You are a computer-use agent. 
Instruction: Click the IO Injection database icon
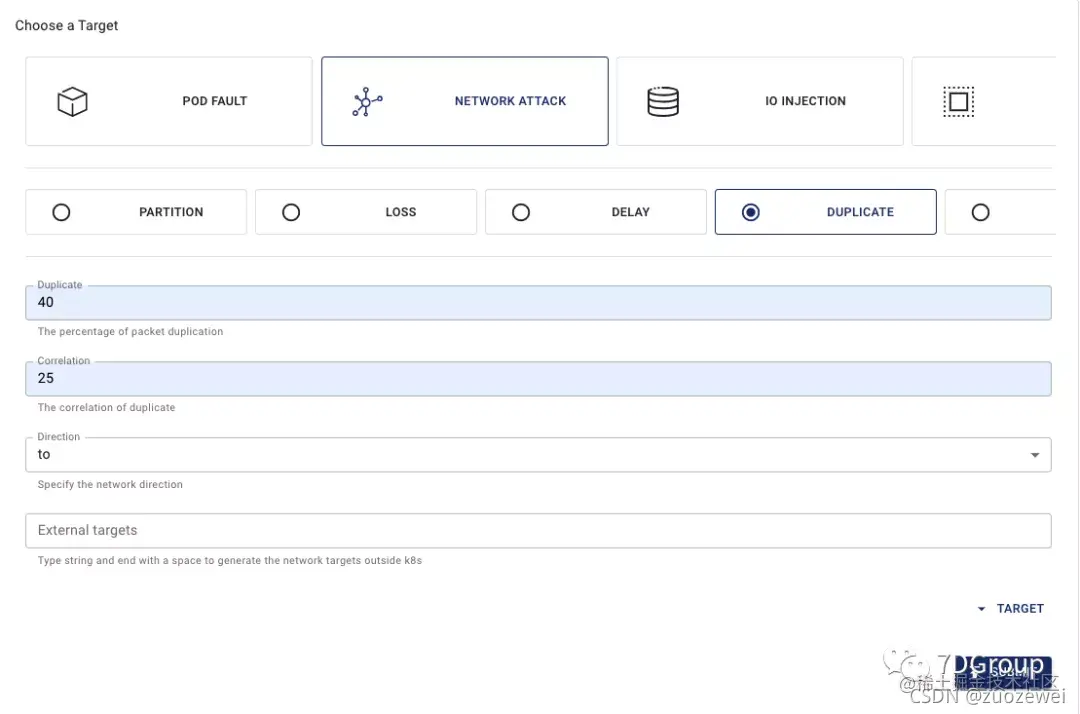pyautogui.click(x=663, y=102)
